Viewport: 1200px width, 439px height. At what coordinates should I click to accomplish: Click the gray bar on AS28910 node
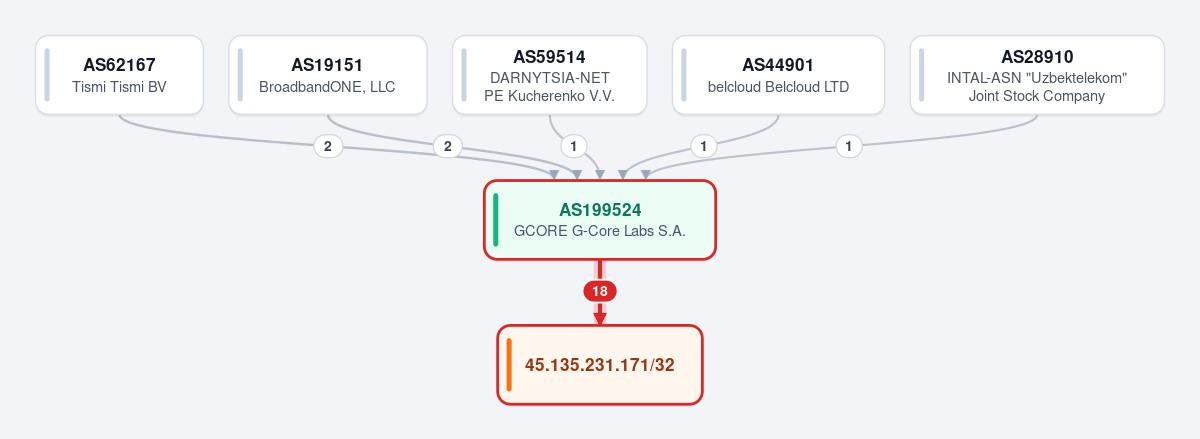922,75
